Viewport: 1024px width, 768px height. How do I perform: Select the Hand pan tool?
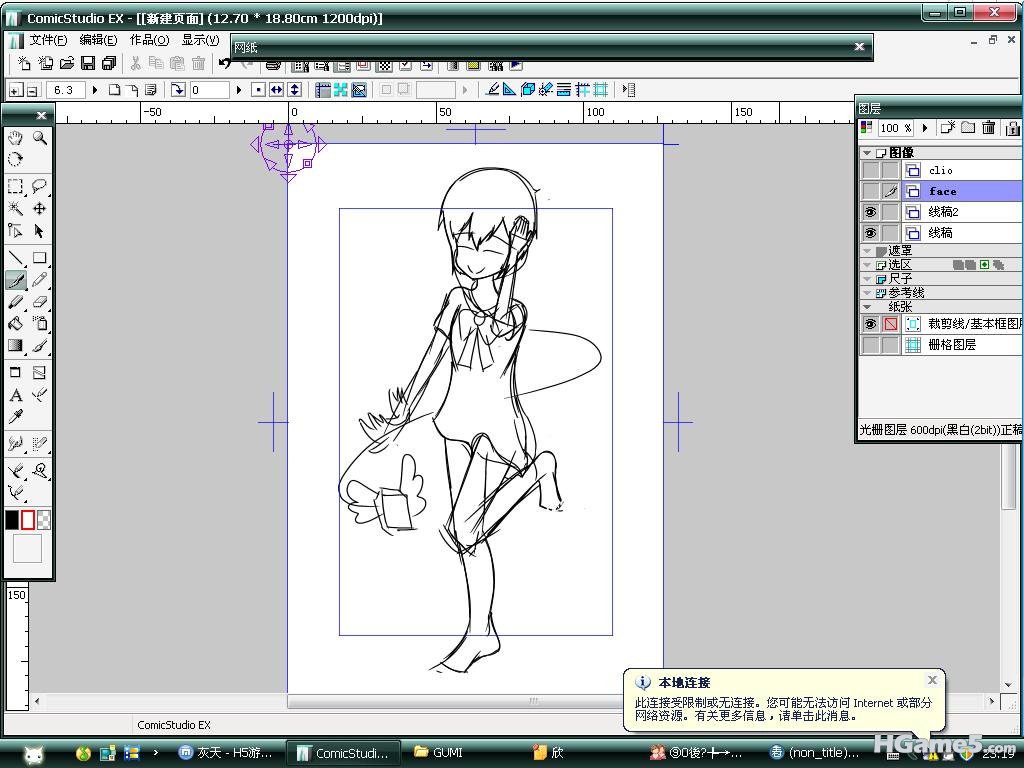[x=15, y=138]
